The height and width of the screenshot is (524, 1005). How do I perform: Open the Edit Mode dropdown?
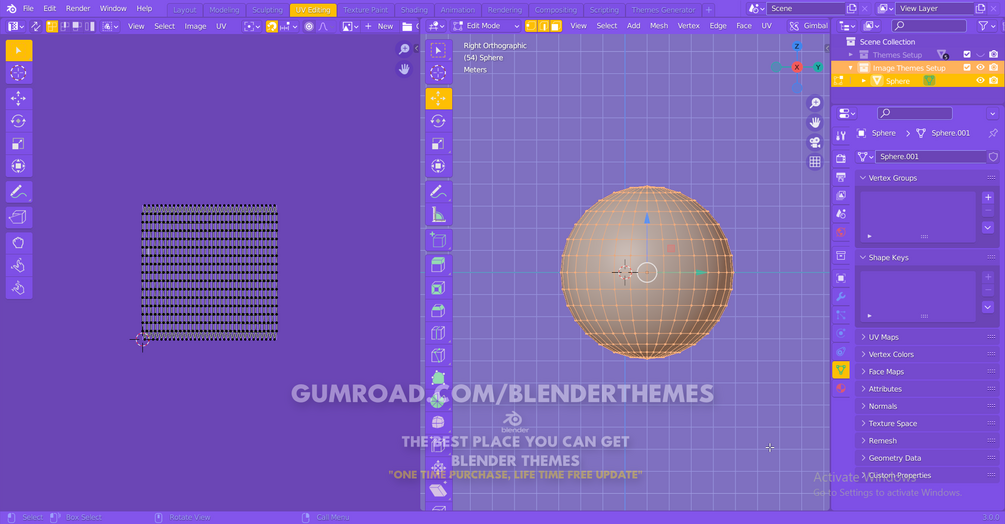tap(486, 26)
